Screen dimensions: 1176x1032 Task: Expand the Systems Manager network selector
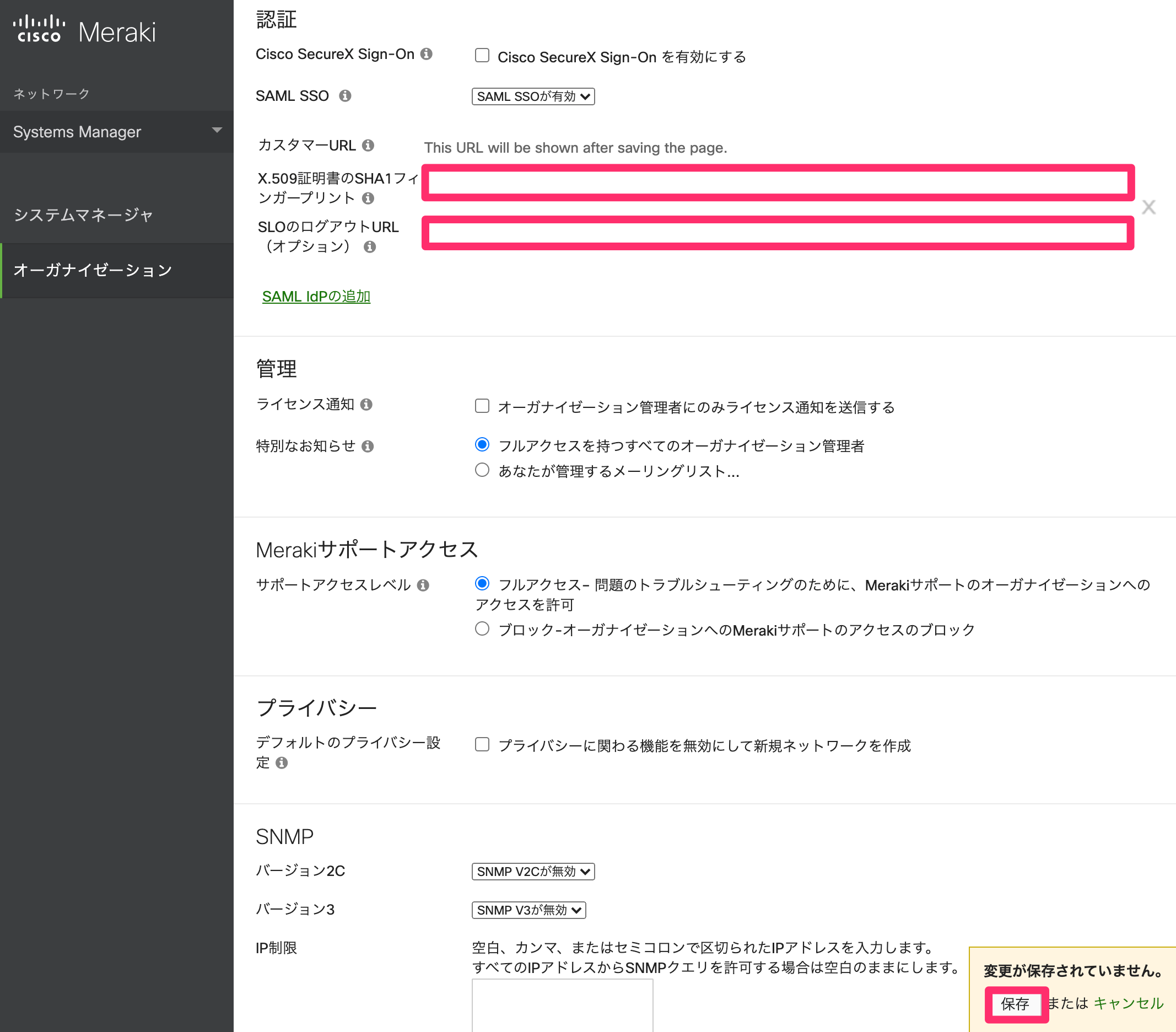point(117,132)
